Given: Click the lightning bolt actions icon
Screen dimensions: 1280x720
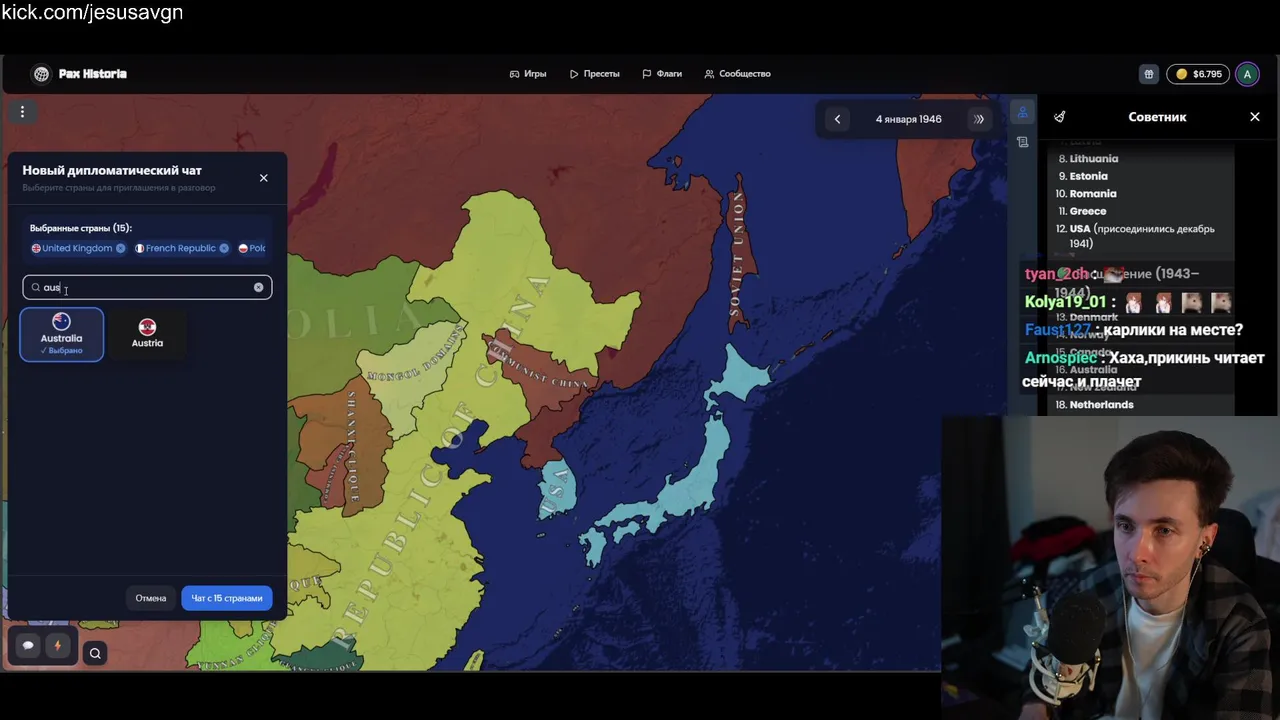Looking at the screenshot, I should click(x=57, y=646).
